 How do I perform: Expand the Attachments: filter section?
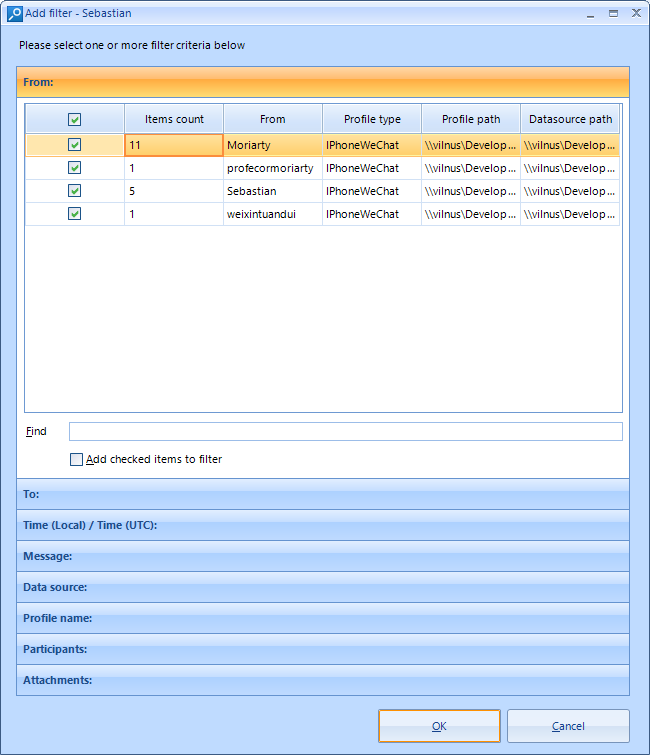coord(323,680)
